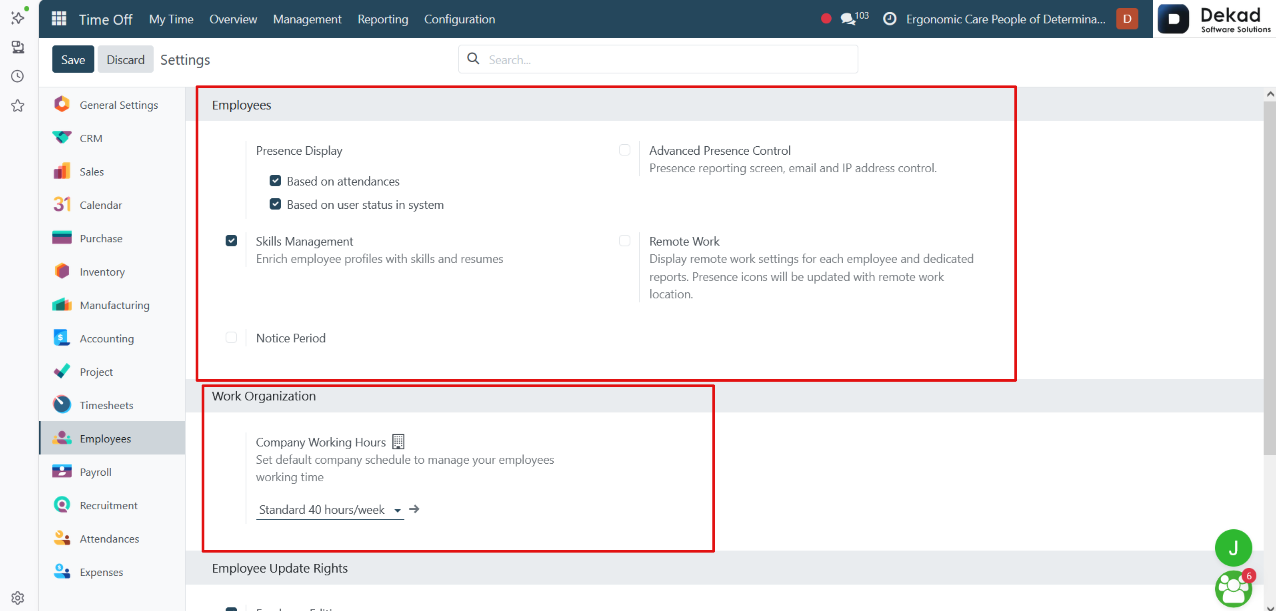Click the Recruitment app icon
The image size is (1276, 611).
pyautogui.click(x=62, y=505)
